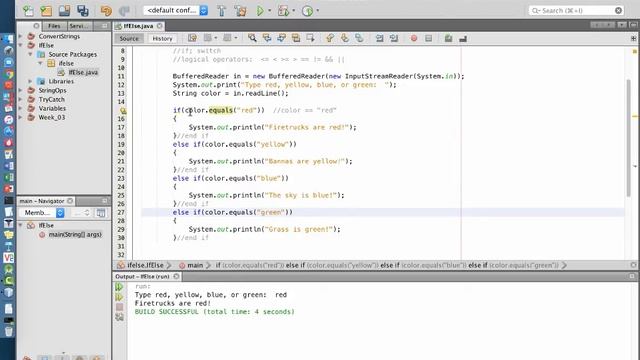Click Find Next Occurrence icon

[282, 38]
